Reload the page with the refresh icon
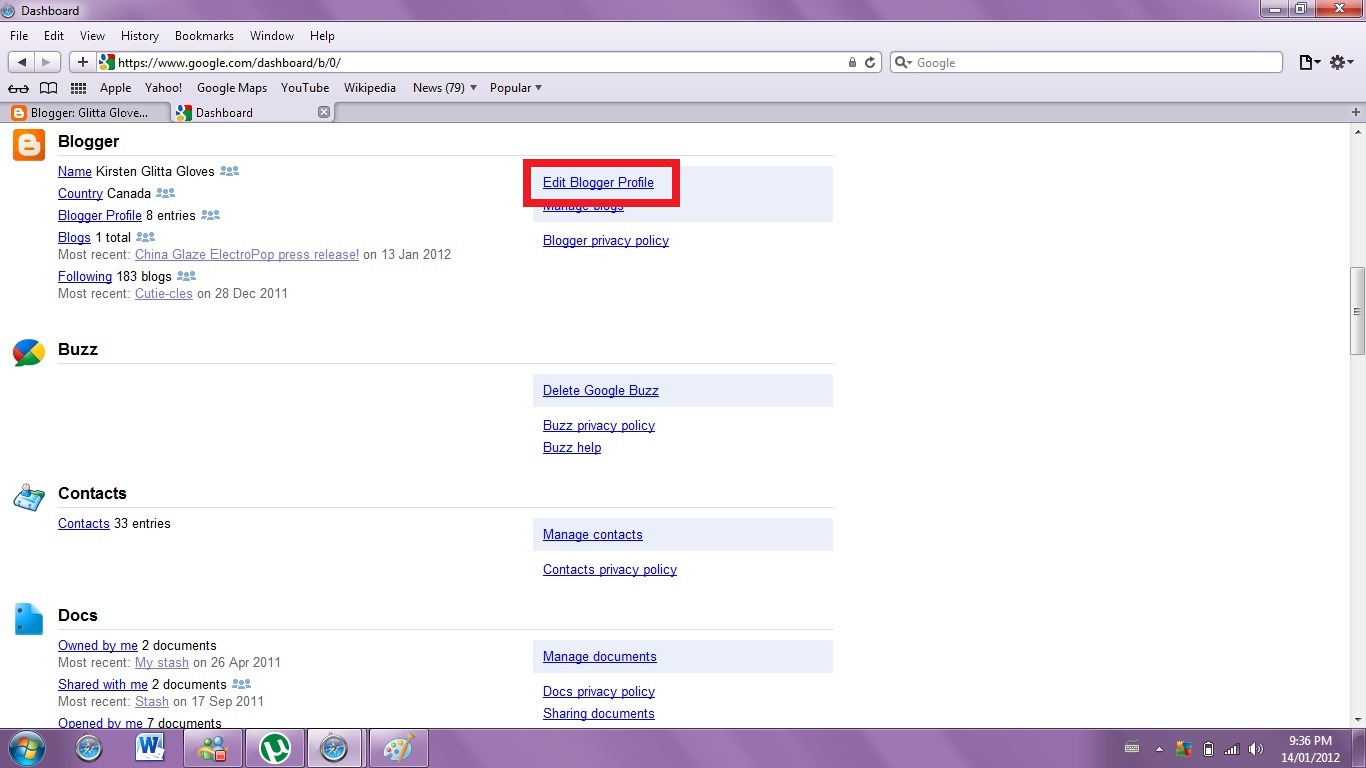Screen dimensions: 1366x768 click(x=870, y=62)
